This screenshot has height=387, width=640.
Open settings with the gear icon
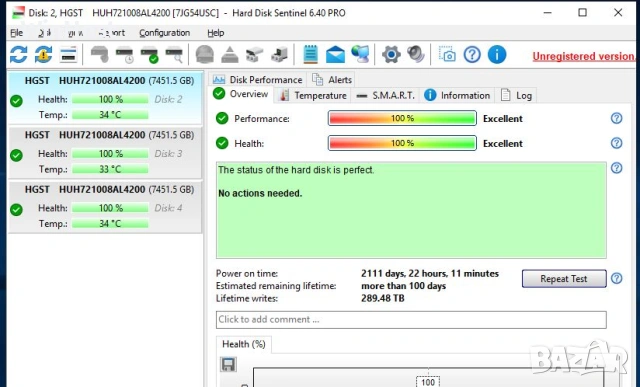pos(391,54)
